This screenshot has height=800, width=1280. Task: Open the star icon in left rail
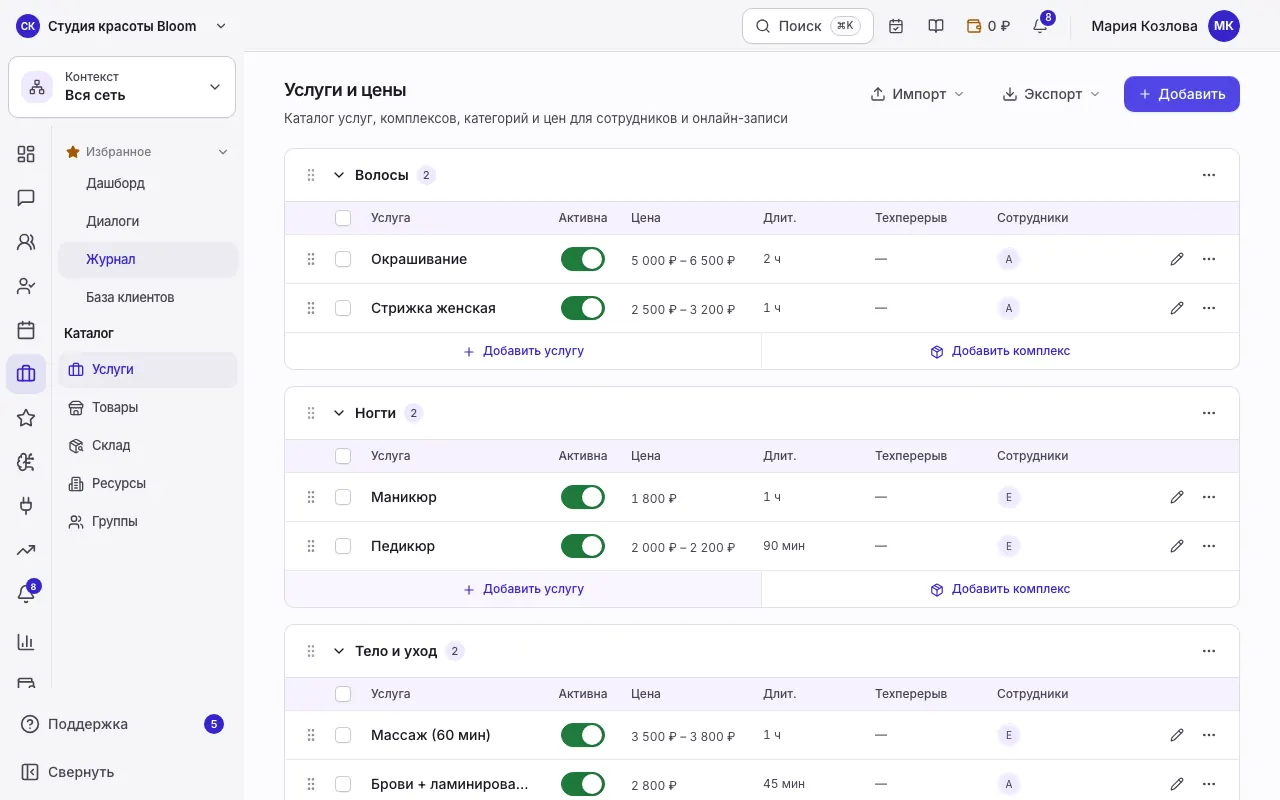[x=26, y=418]
